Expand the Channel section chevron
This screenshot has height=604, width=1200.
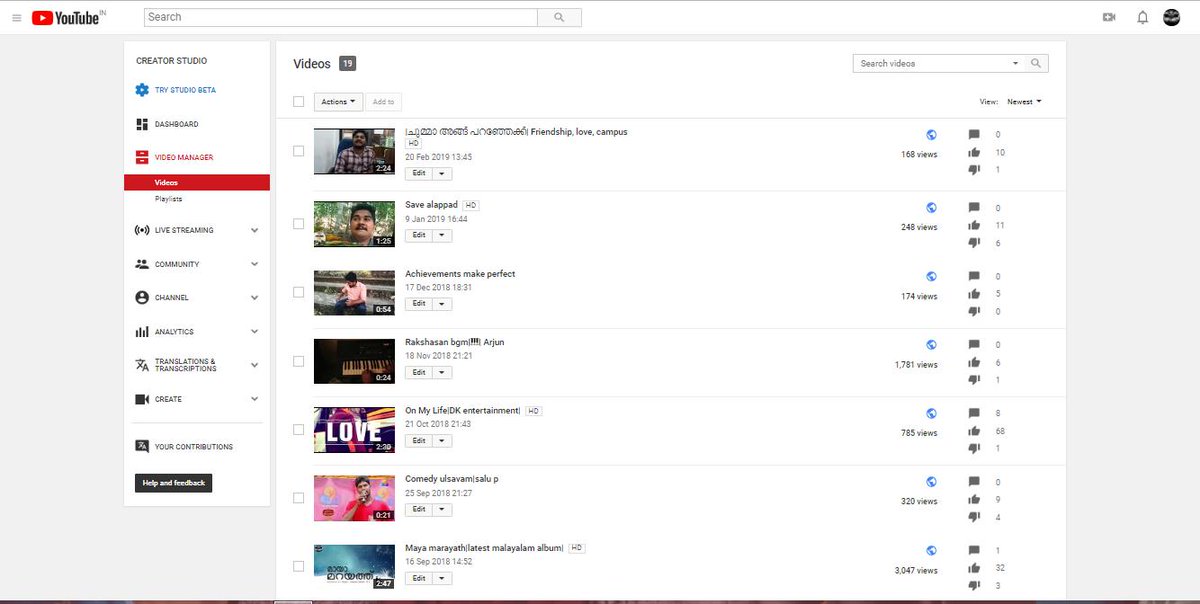point(254,298)
